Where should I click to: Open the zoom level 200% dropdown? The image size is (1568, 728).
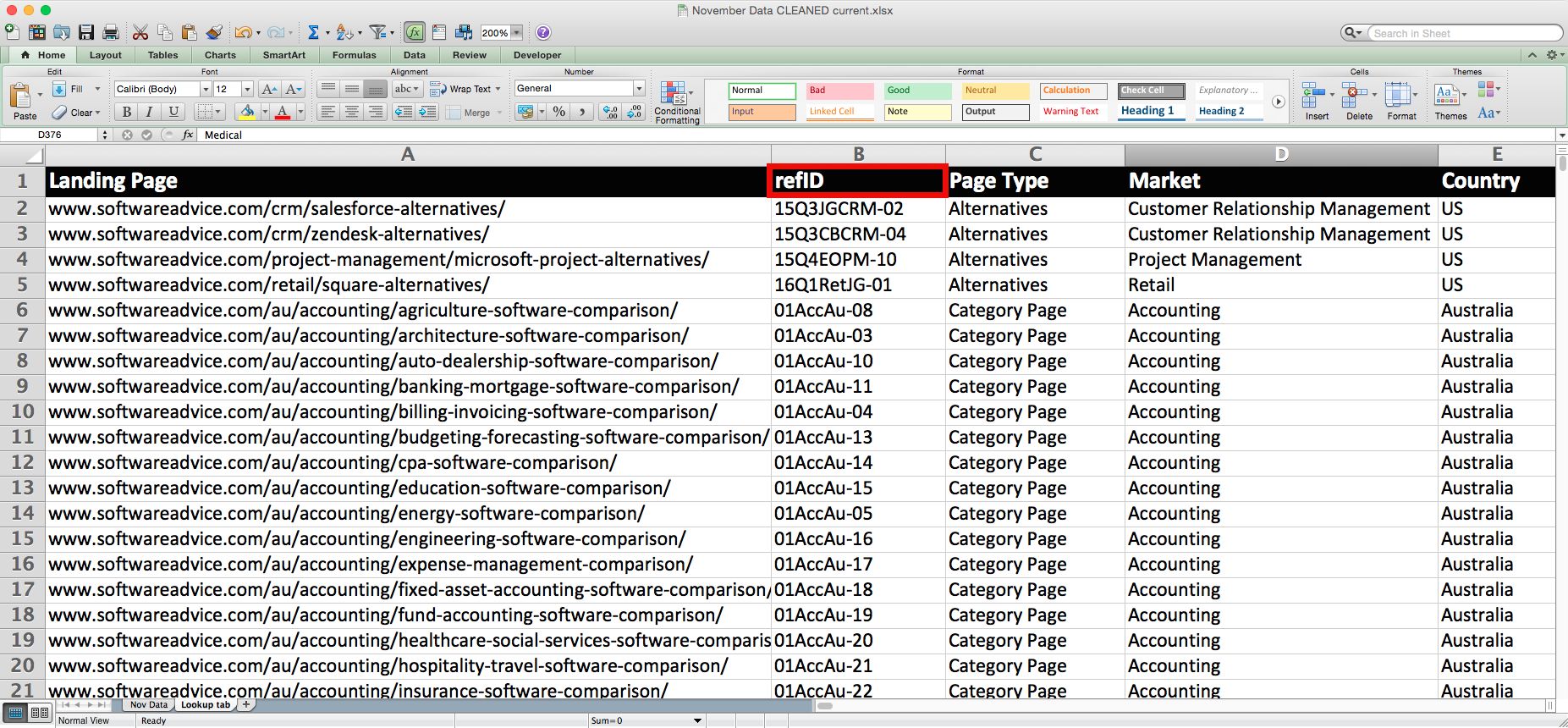click(516, 33)
